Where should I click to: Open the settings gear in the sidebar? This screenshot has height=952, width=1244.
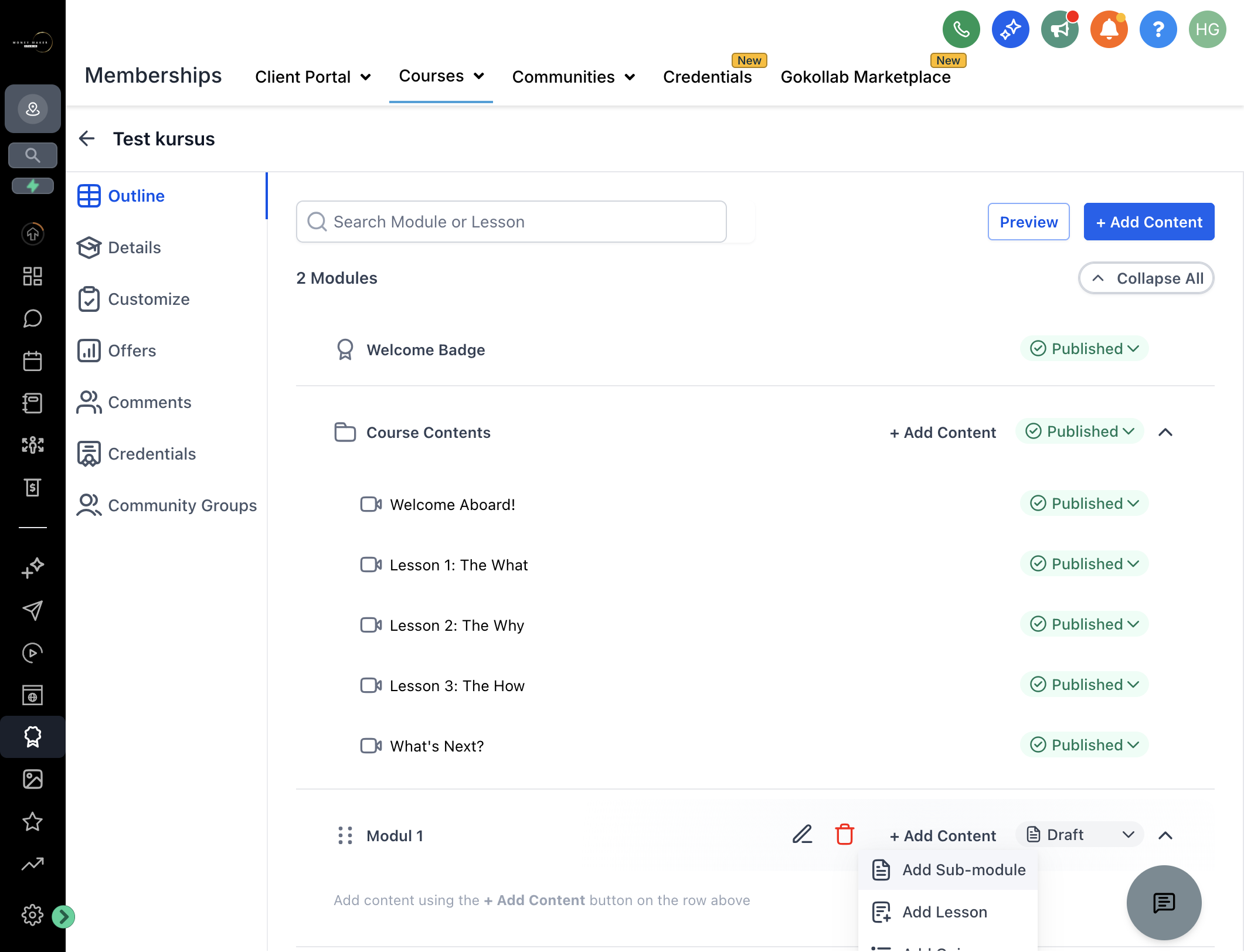coord(33,915)
